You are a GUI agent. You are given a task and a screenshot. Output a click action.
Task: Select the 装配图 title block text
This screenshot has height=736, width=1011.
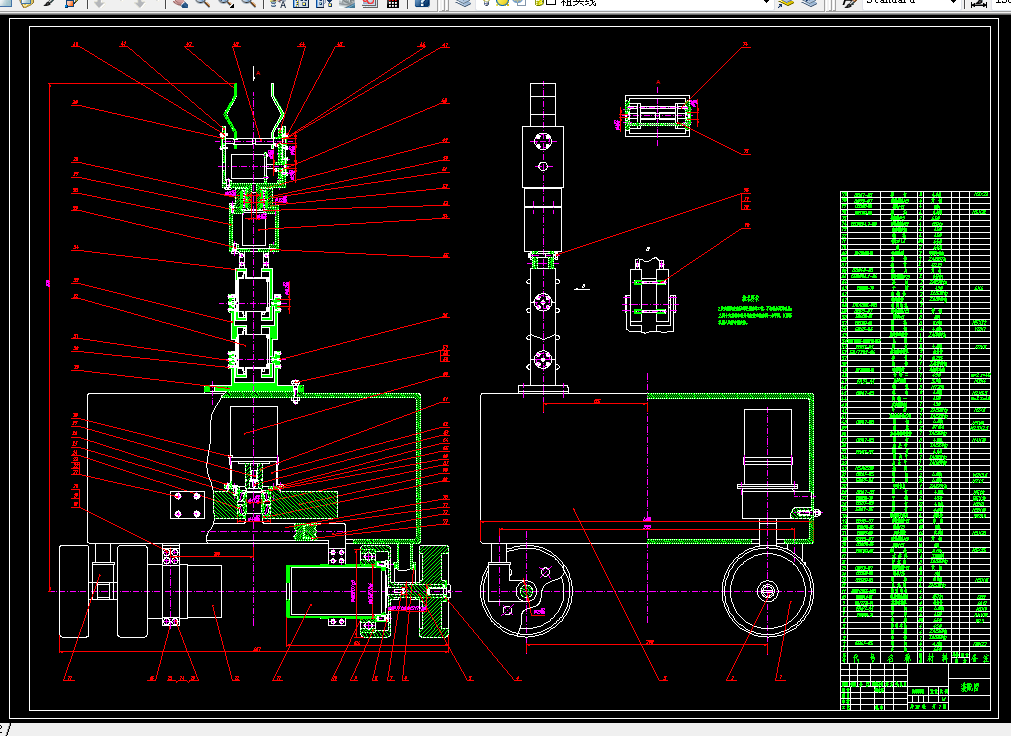pos(969,688)
